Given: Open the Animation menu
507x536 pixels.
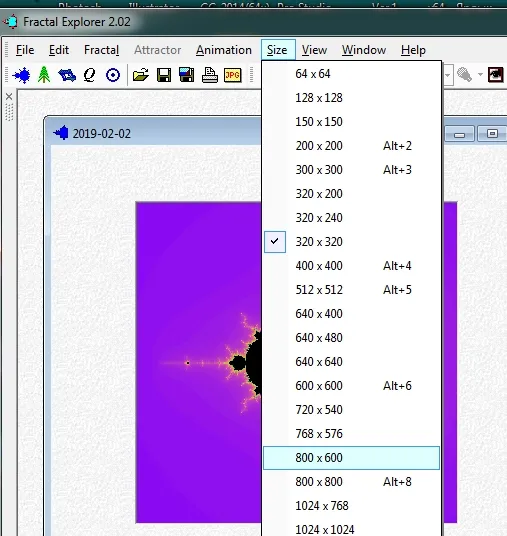Looking at the screenshot, I should coord(224,50).
